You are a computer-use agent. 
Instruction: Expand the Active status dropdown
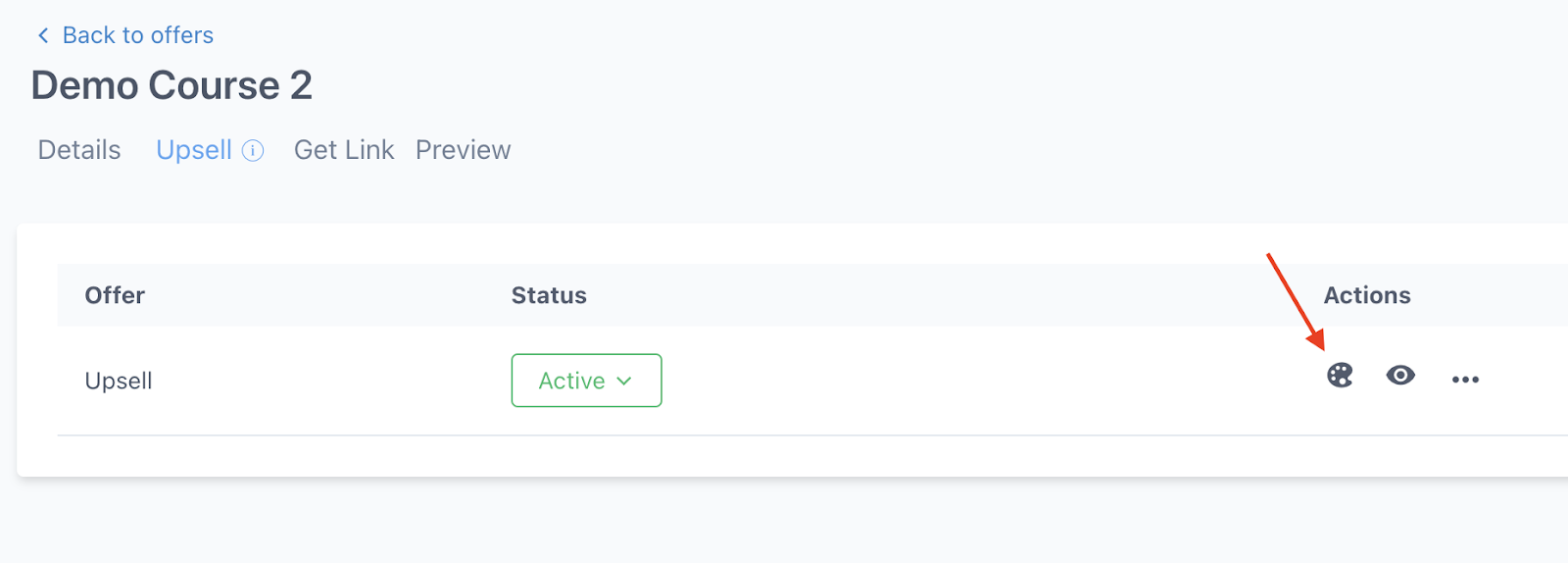[x=586, y=381]
